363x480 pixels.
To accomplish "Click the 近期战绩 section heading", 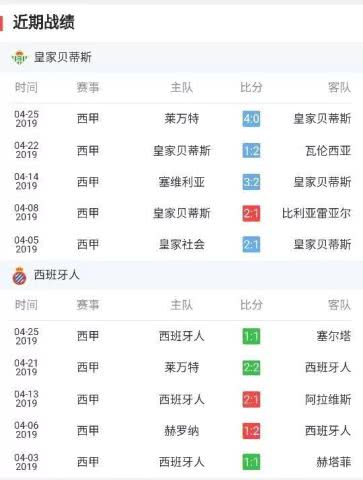I will [x=44, y=23].
